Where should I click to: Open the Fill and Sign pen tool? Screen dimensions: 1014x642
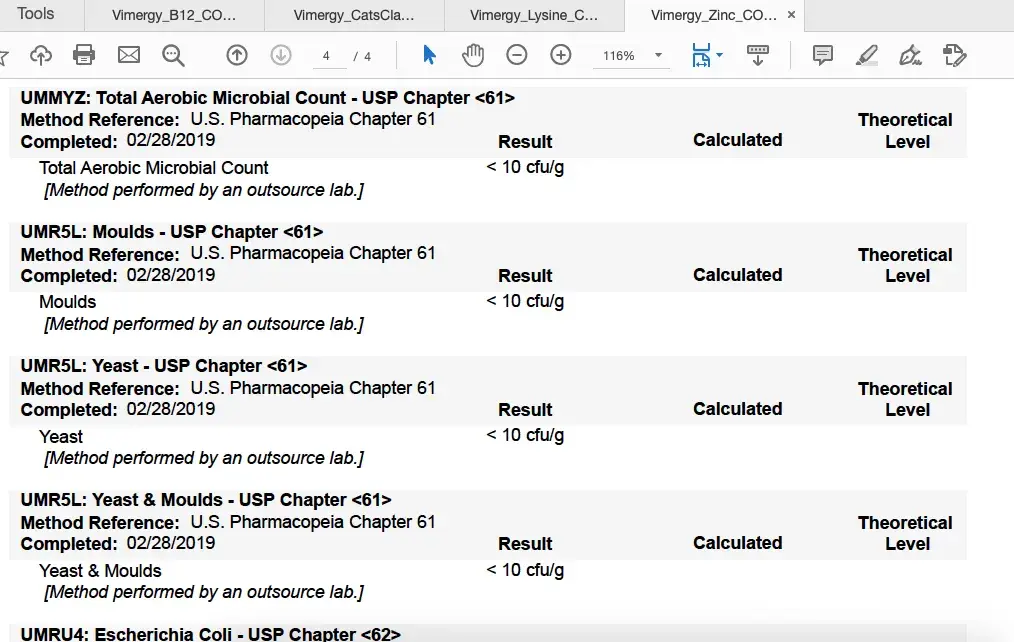point(910,56)
